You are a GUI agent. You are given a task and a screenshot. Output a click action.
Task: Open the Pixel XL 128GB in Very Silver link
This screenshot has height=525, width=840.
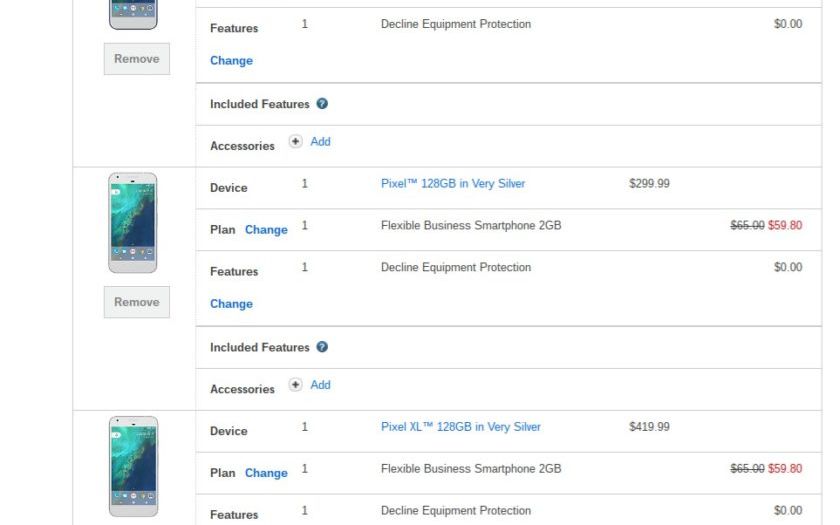pyautogui.click(x=460, y=427)
